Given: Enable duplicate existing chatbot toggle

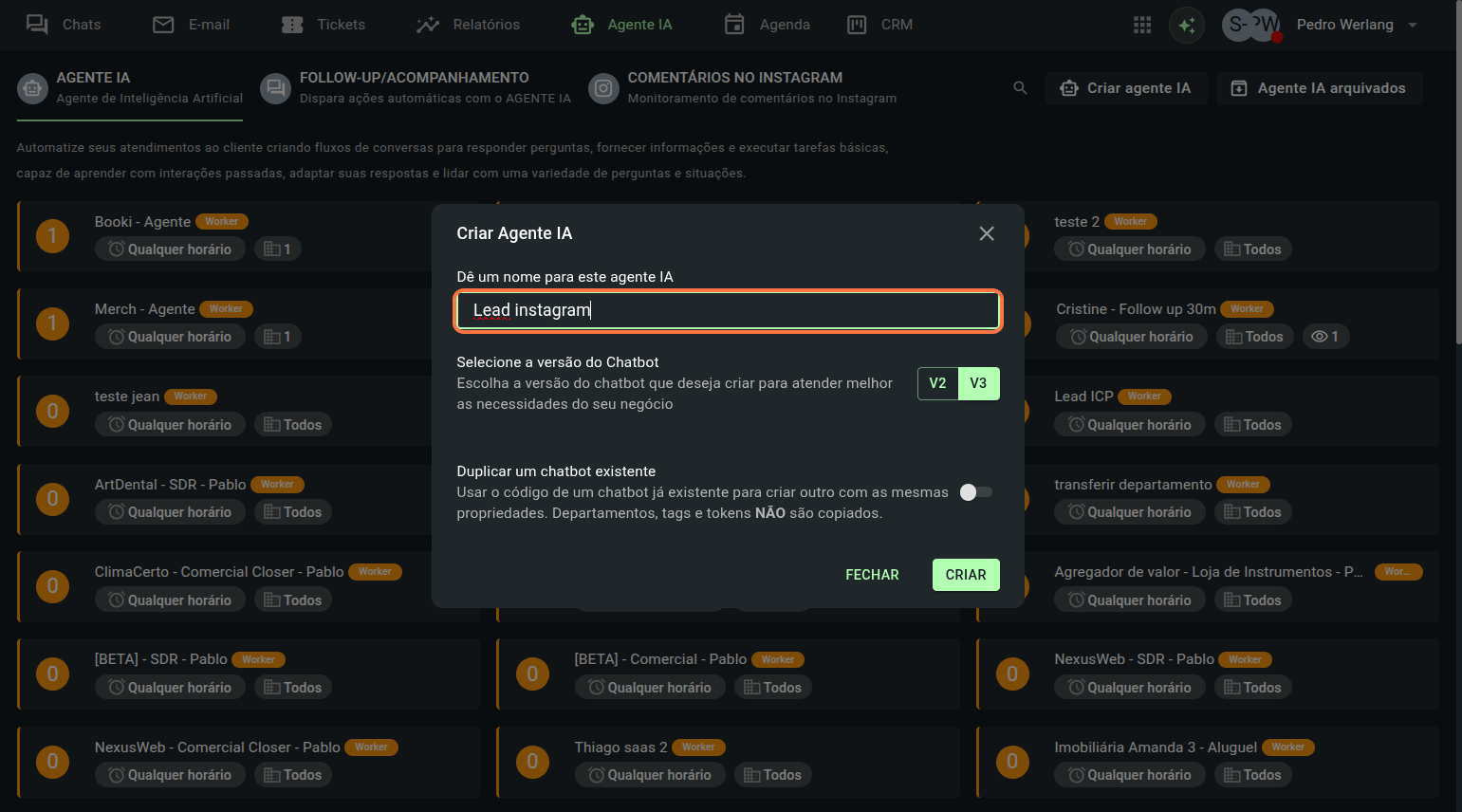Looking at the screenshot, I should [975, 492].
